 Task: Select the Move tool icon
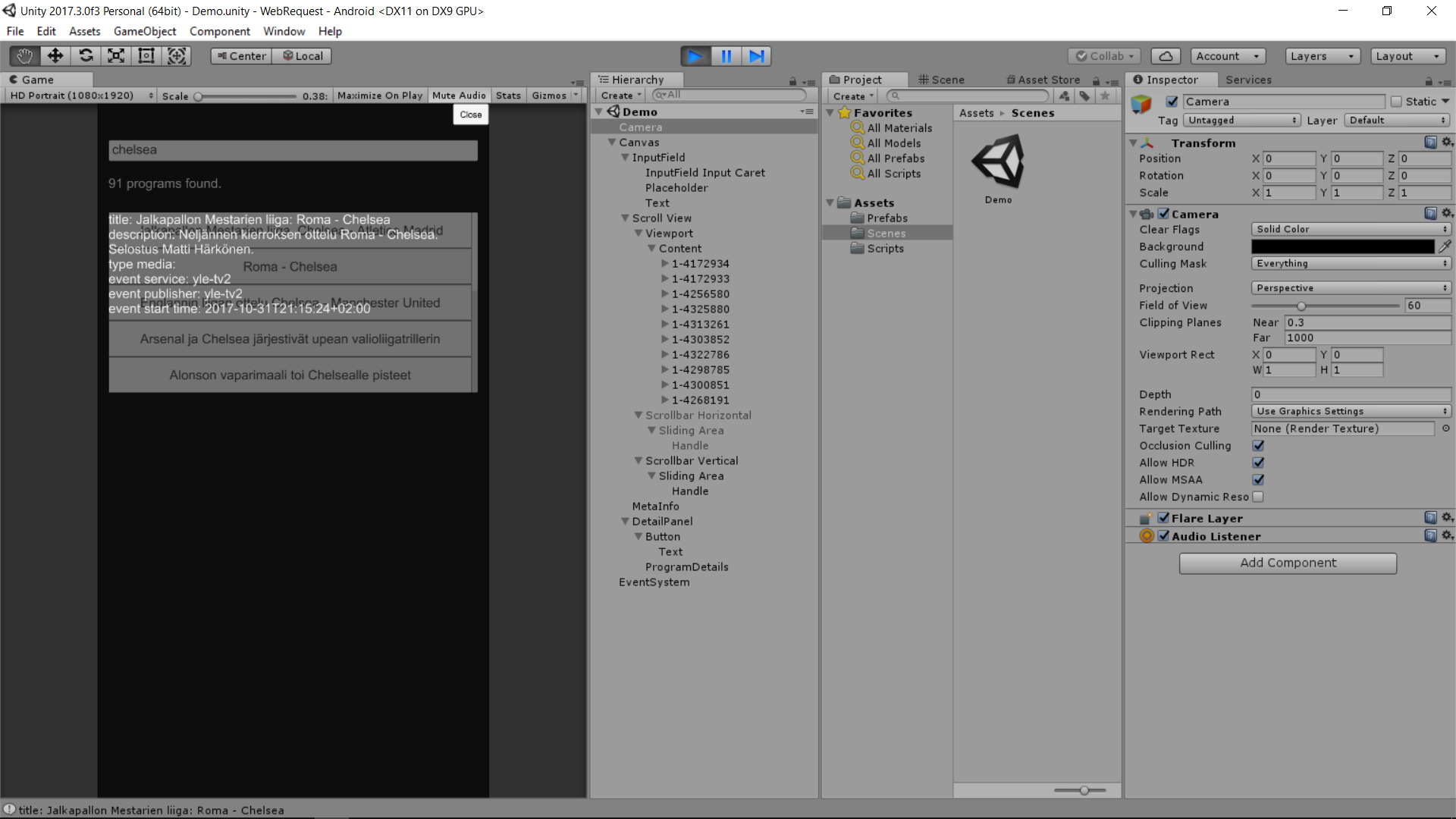(x=55, y=56)
